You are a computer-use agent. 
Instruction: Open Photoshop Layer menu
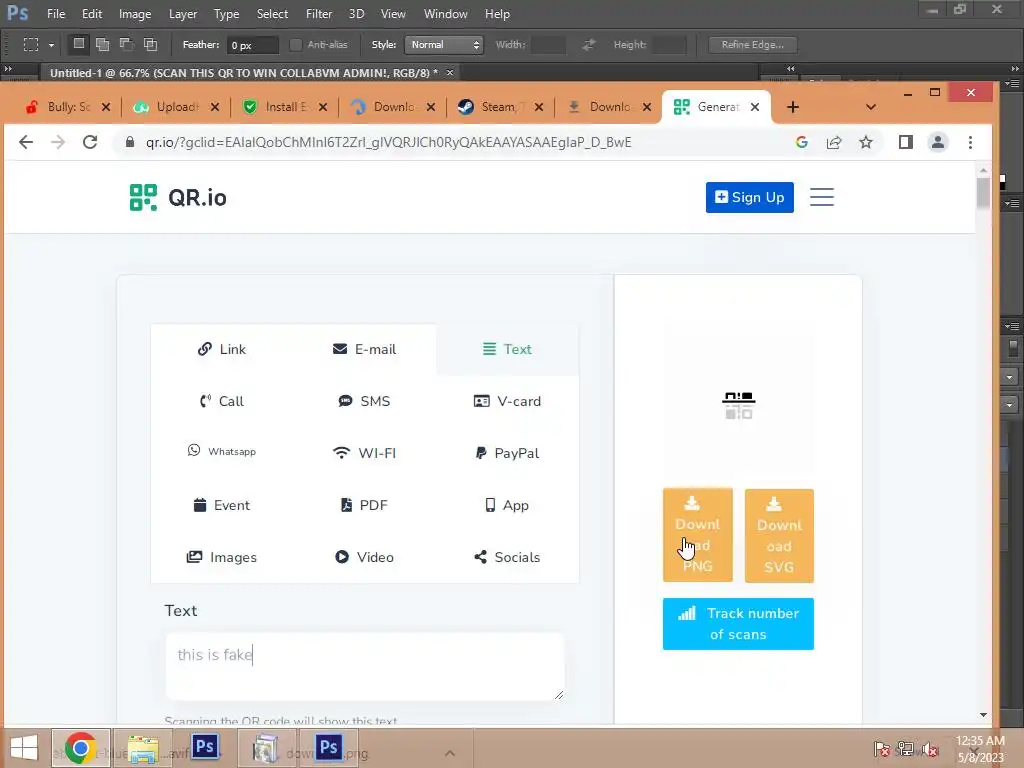coord(183,14)
